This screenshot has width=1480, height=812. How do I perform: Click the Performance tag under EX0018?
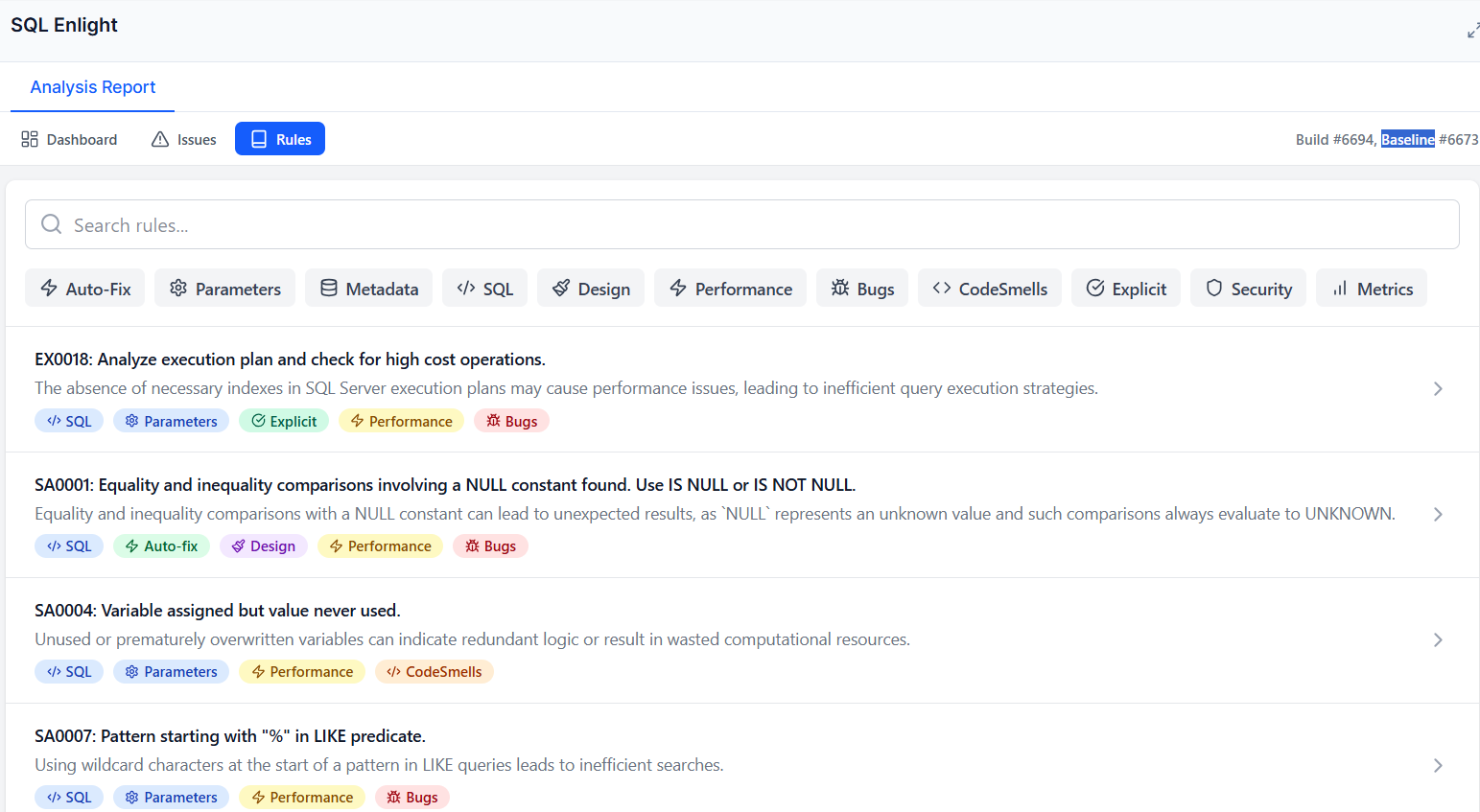point(401,421)
